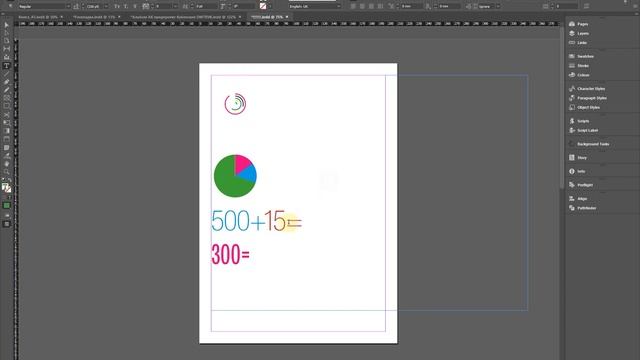640x360 pixels.
Task: Select the Scissors tool
Action: [x=6, y=115]
